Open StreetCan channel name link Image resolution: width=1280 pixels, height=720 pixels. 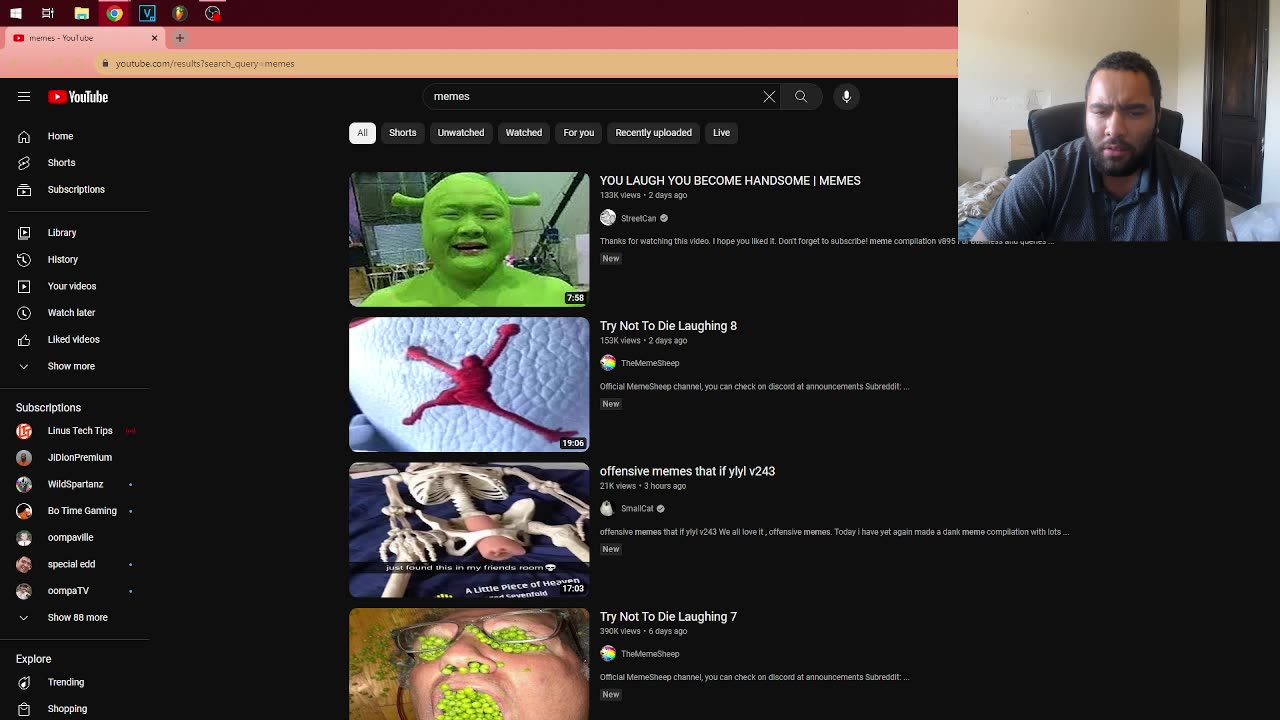coord(638,219)
